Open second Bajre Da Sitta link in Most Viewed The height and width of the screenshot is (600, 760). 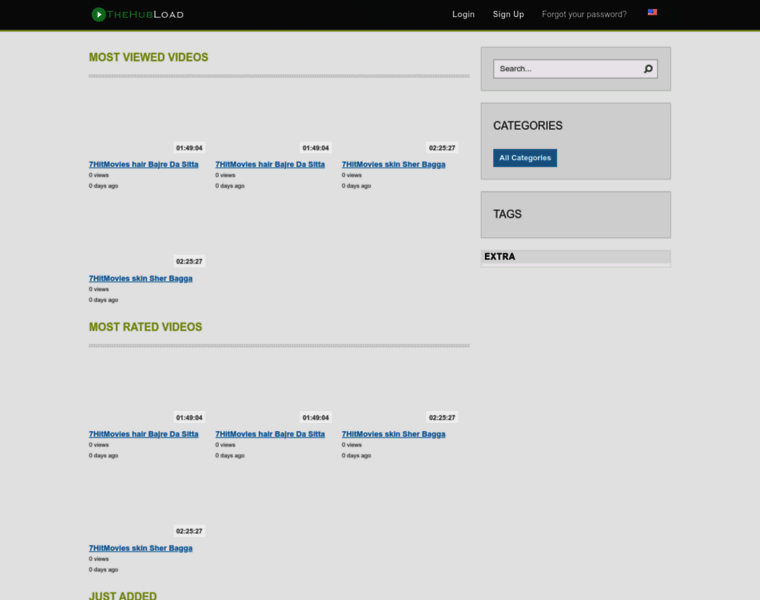tap(270, 164)
